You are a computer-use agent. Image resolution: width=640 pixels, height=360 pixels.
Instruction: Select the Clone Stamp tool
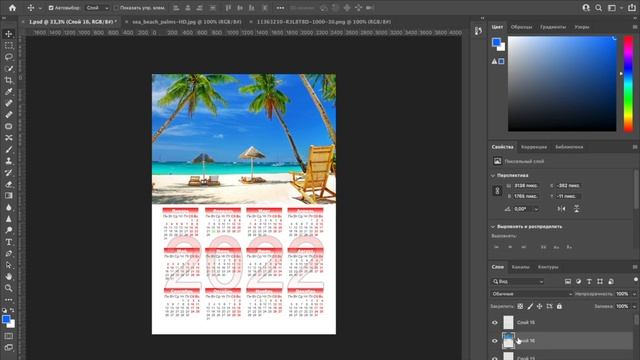(x=9, y=161)
